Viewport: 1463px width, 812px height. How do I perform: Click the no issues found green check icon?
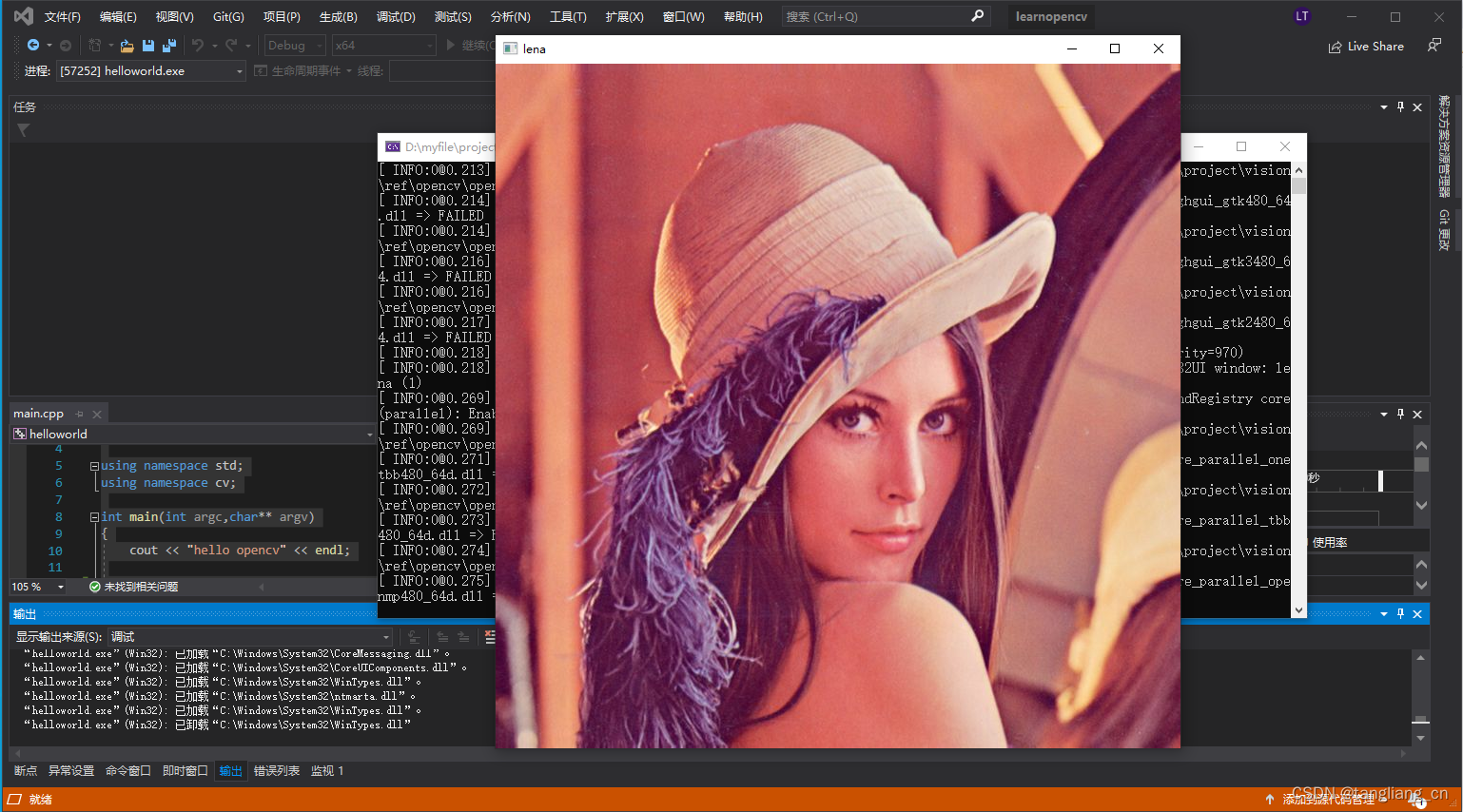94,587
